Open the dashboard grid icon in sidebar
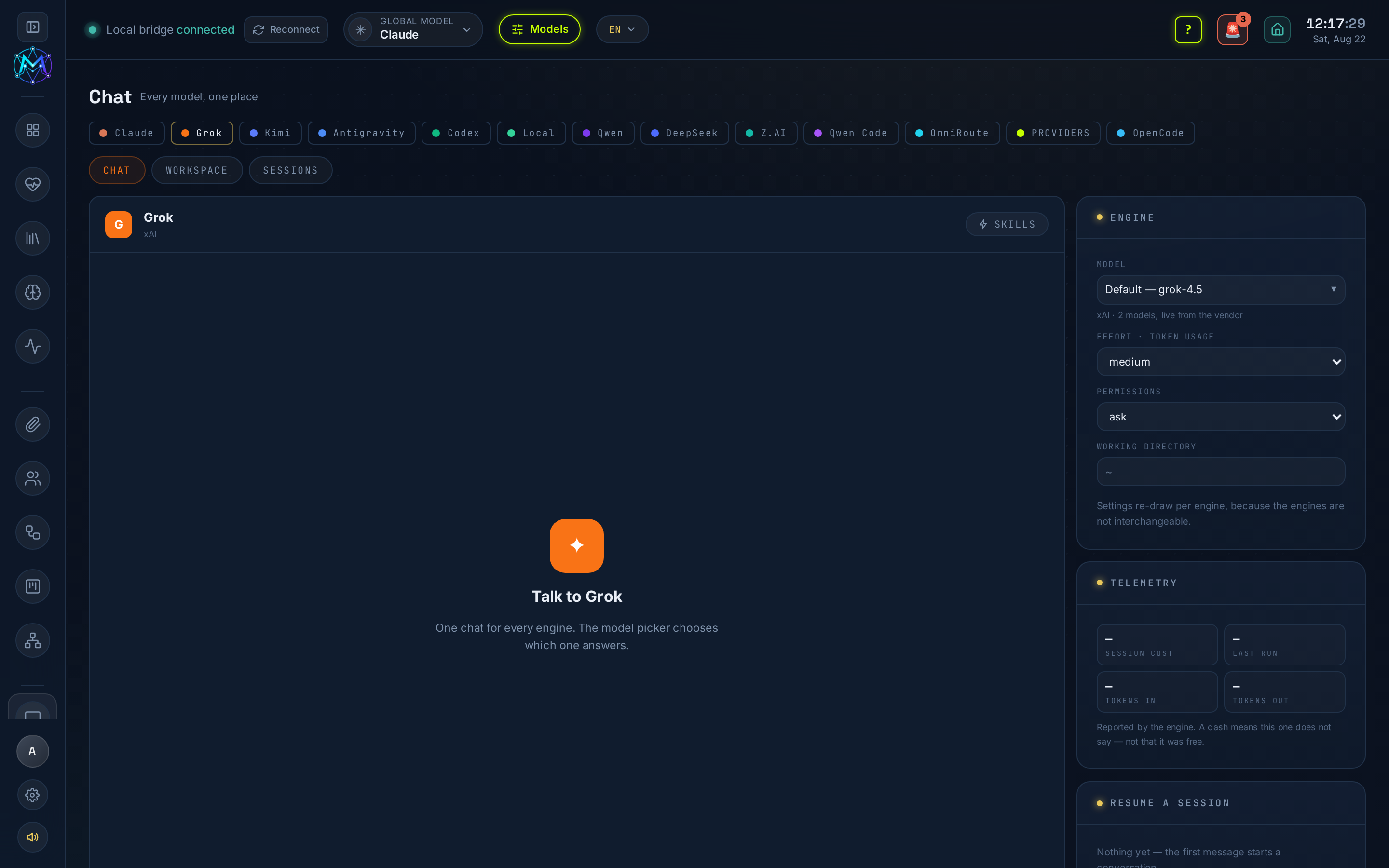Viewport: 1389px width, 868px height. (33, 130)
